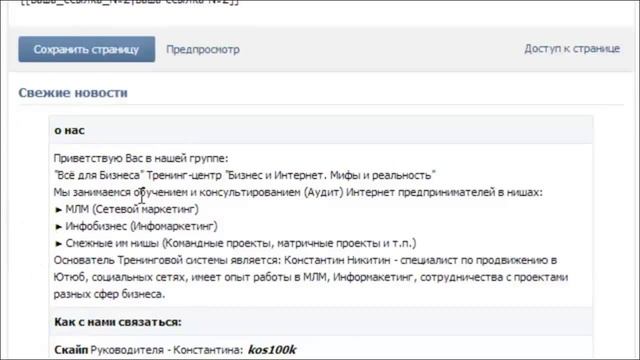
Task: Click the bullet 'Инфобизнес (Инфомаркетинг)'
Action: [x=136, y=226]
